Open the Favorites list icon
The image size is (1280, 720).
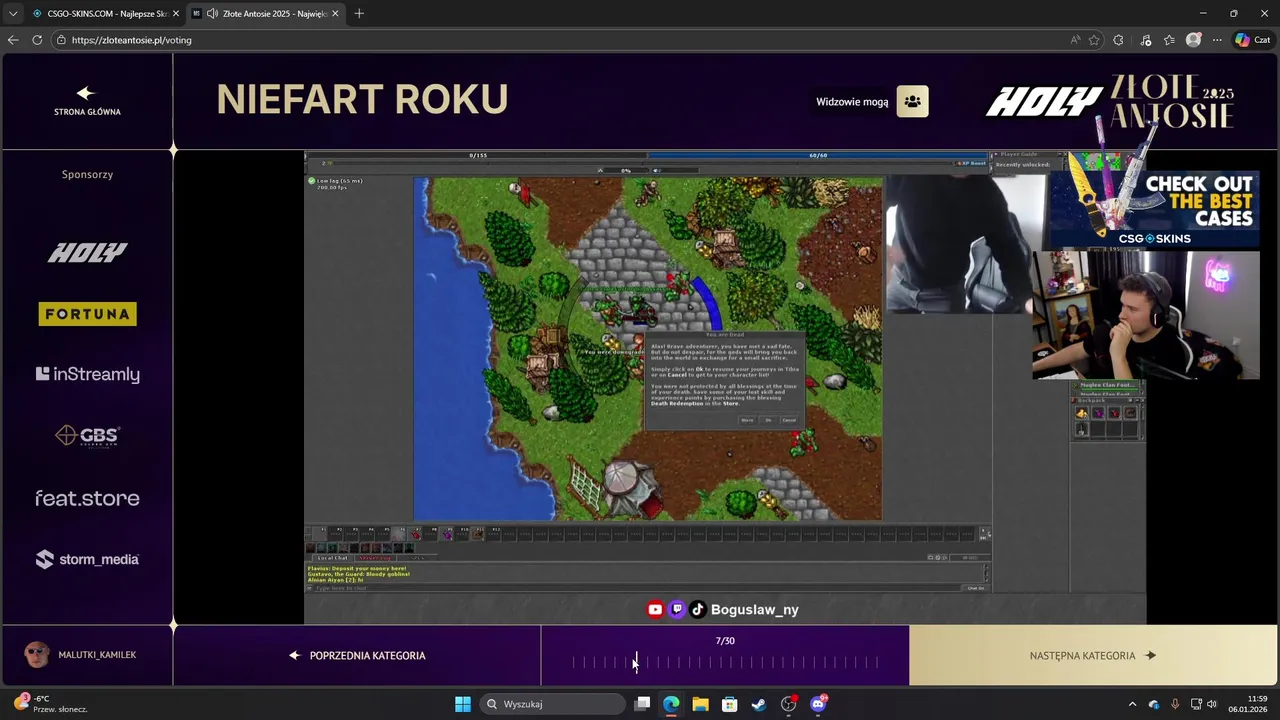click(1169, 40)
